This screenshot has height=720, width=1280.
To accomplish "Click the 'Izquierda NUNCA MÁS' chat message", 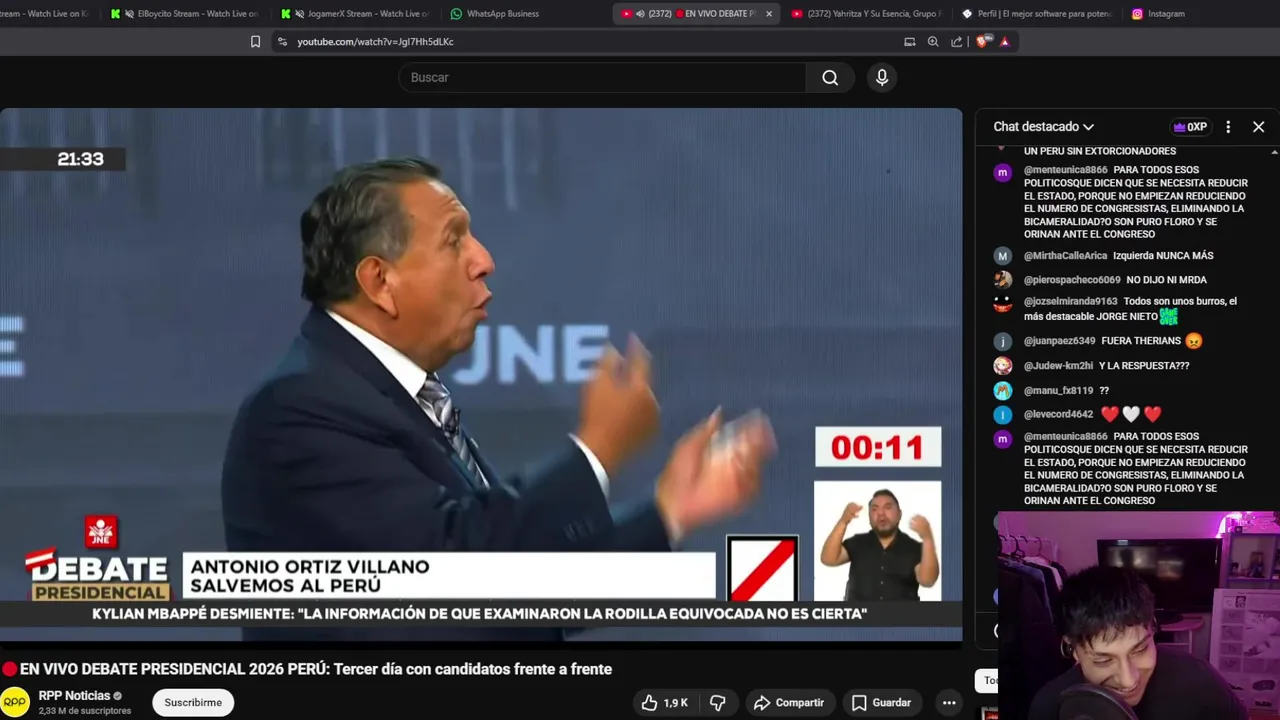I will pos(1163,256).
